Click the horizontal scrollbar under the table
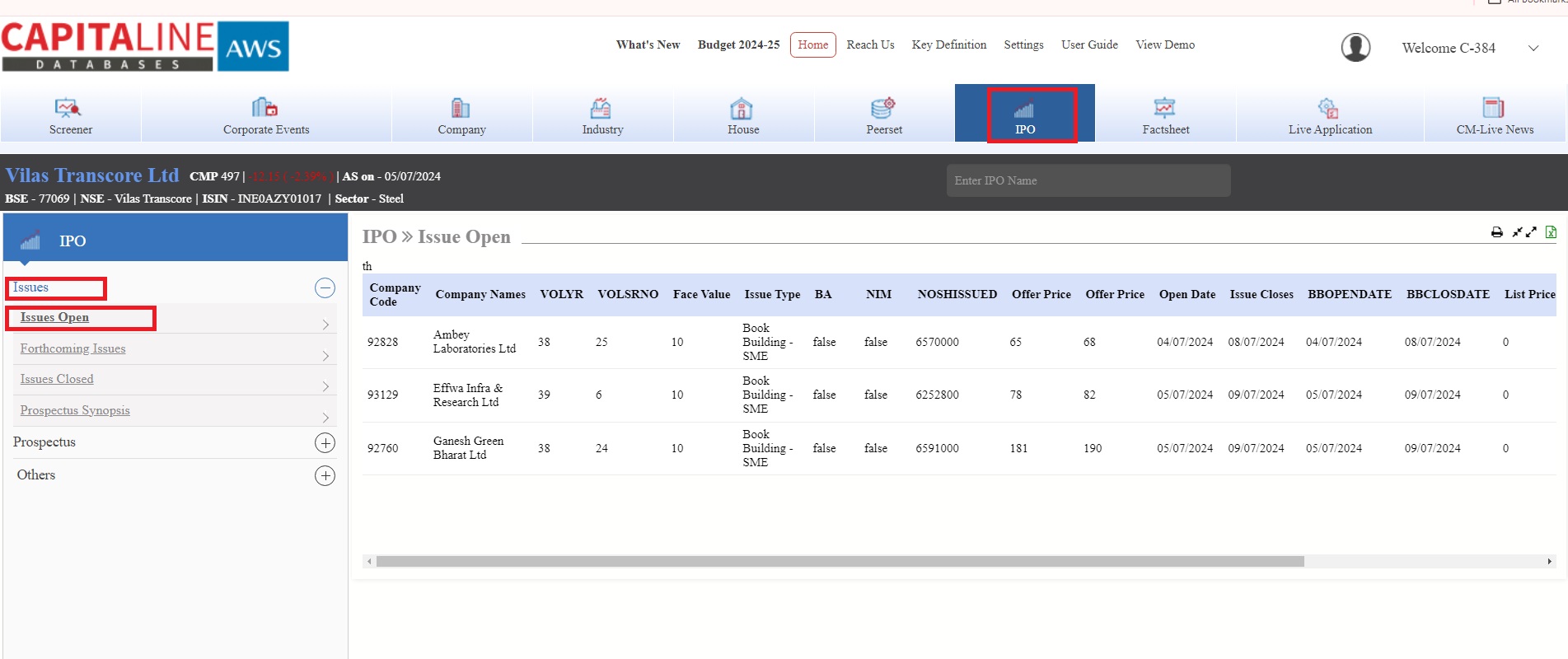The height and width of the screenshot is (659, 1568). (x=839, y=562)
